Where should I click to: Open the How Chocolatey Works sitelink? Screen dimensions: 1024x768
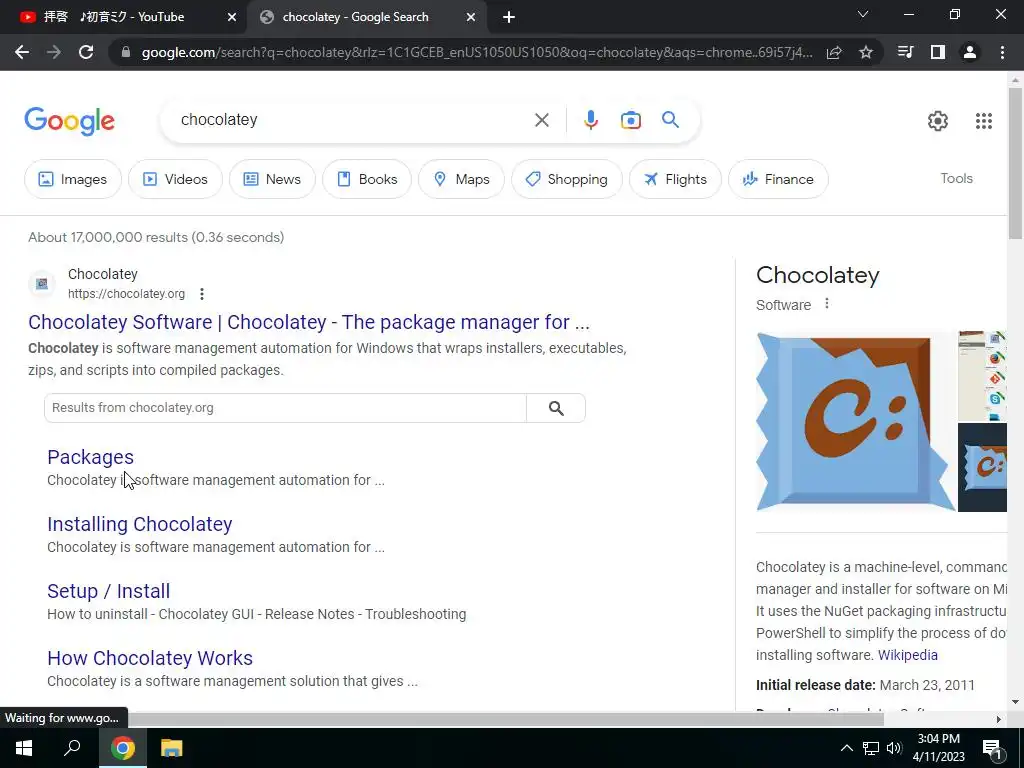pos(150,658)
